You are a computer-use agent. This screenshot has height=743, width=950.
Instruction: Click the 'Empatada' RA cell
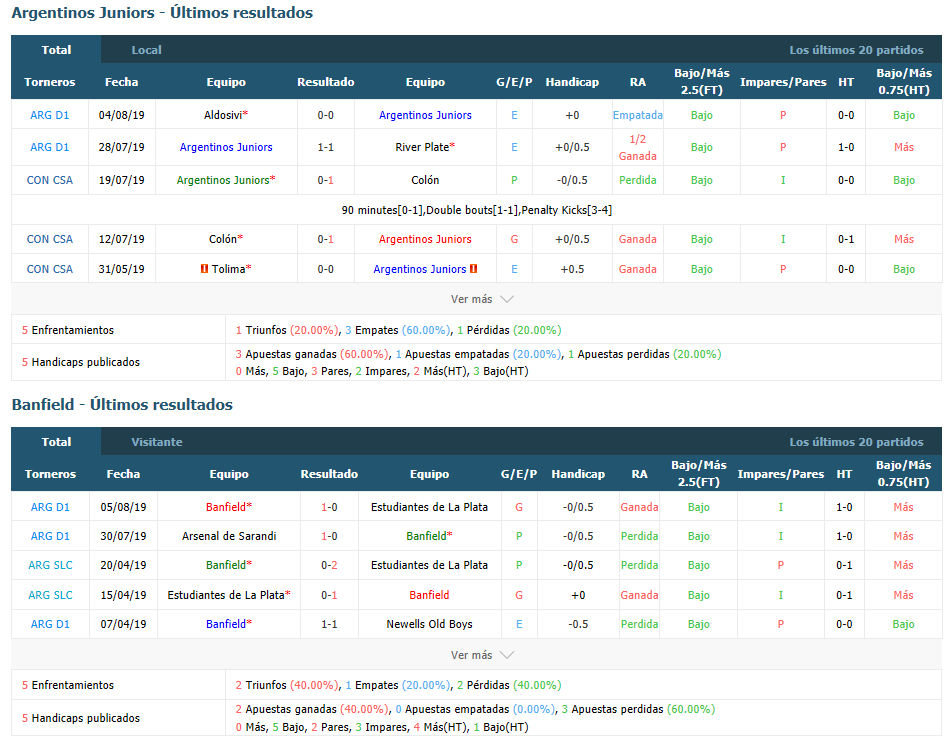pos(637,115)
